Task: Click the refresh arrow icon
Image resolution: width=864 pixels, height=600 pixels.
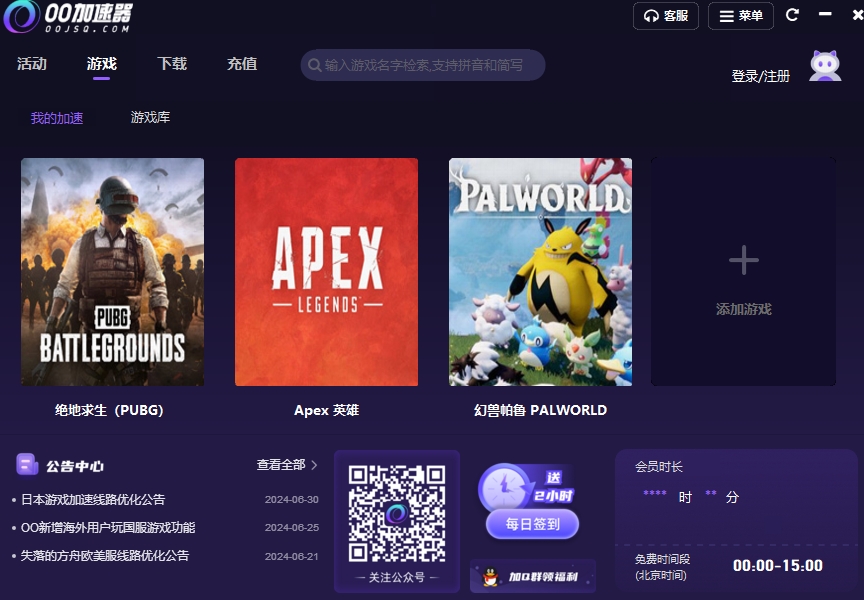Action: pos(792,15)
